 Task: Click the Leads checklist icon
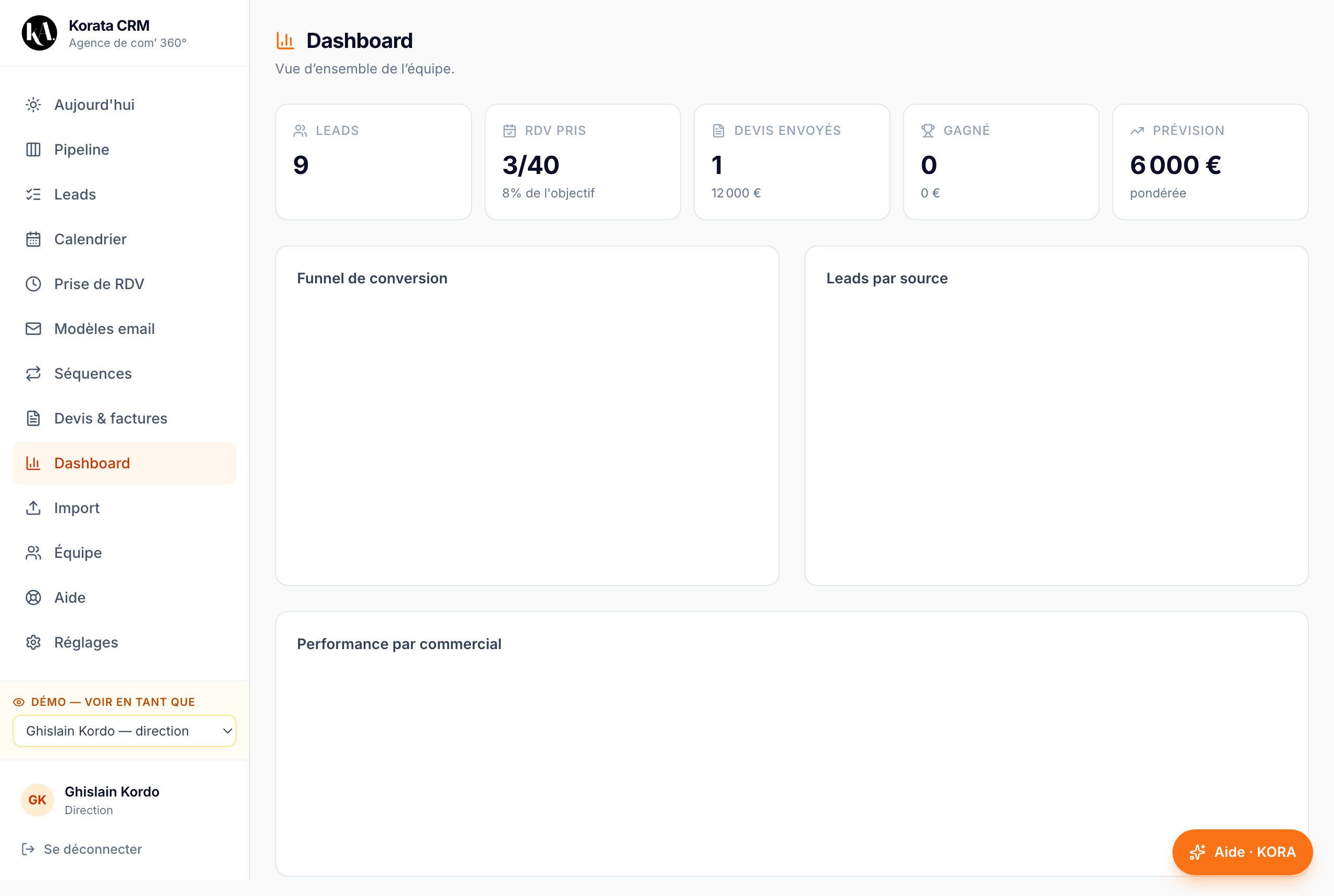33,194
